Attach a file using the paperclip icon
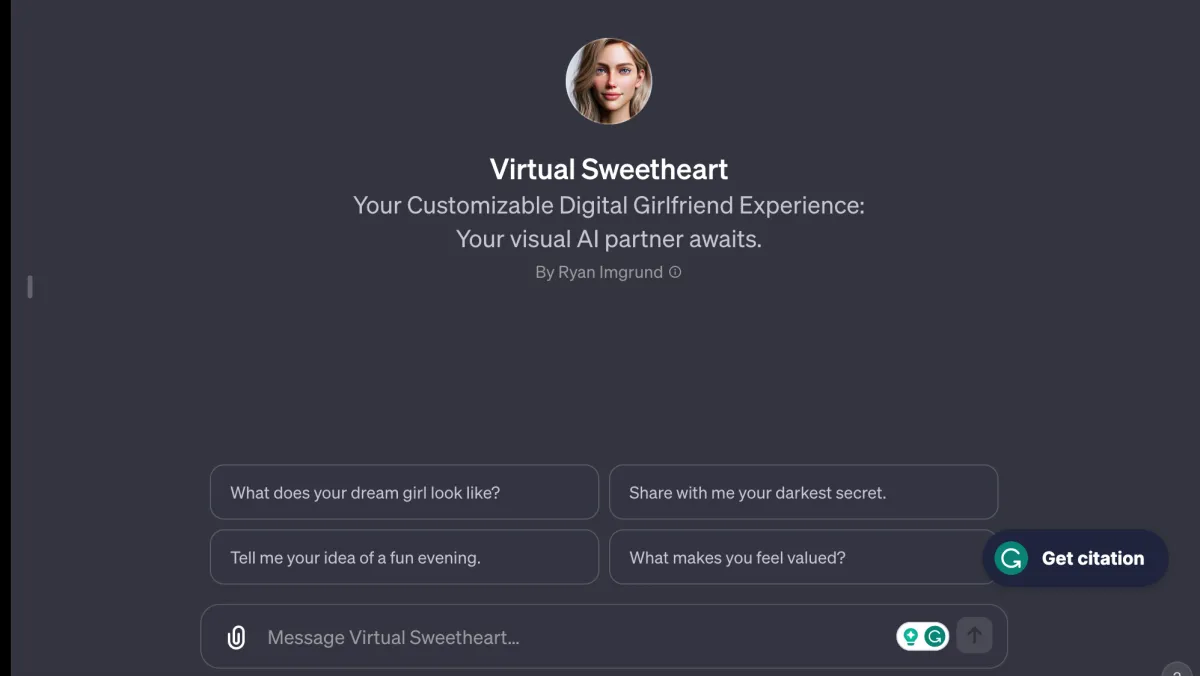This screenshot has height=676, width=1200. [x=236, y=636]
